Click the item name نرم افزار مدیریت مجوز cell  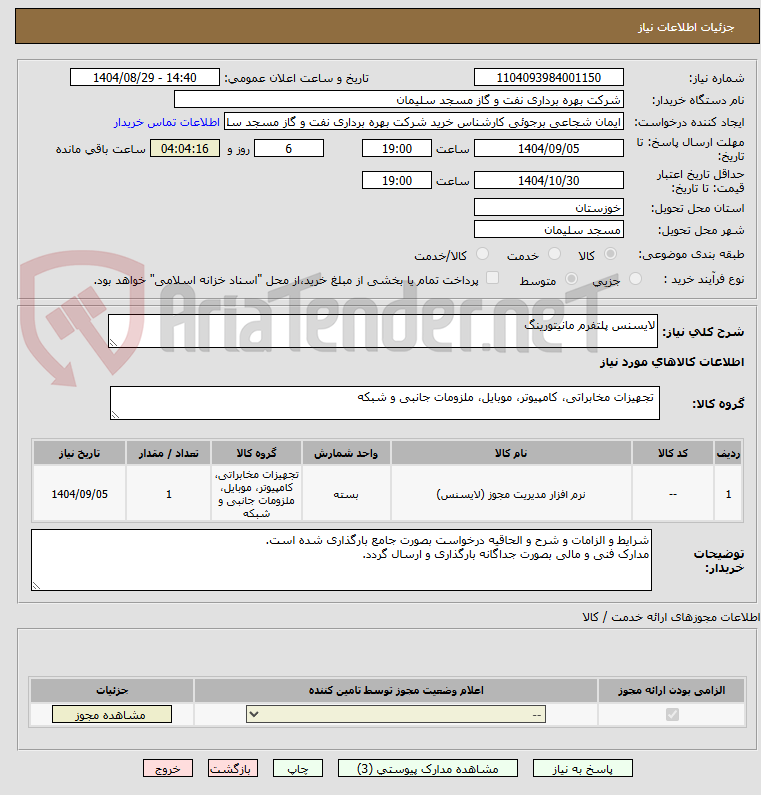click(x=511, y=494)
